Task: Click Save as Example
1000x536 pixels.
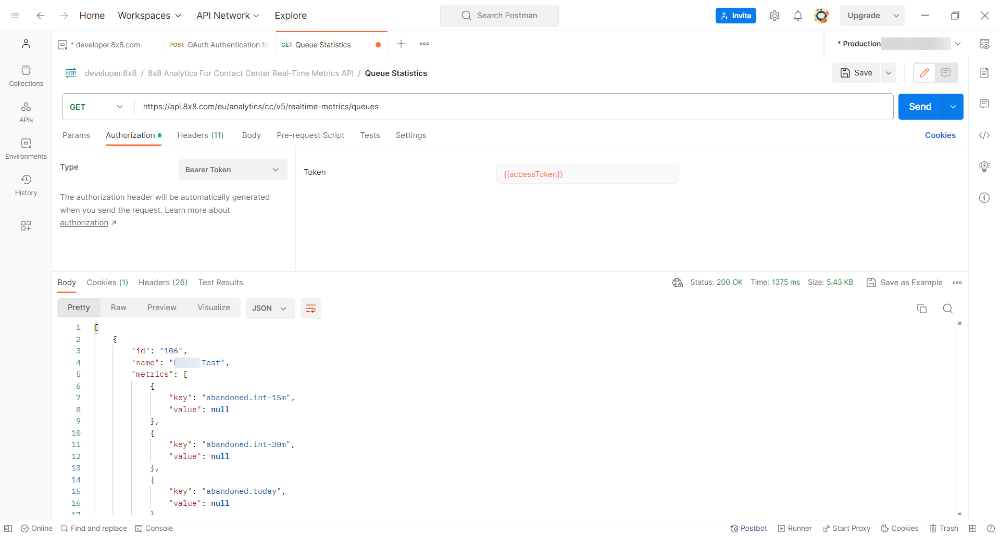Action: click(x=904, y=283)
